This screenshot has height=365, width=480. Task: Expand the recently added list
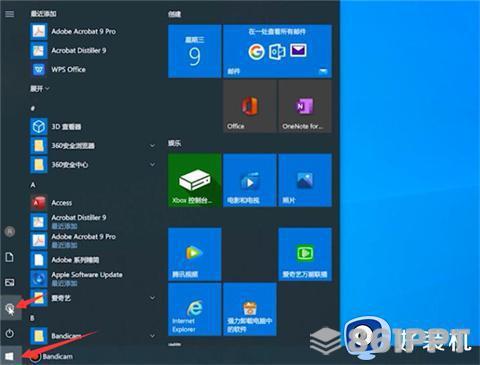(40, 89)
